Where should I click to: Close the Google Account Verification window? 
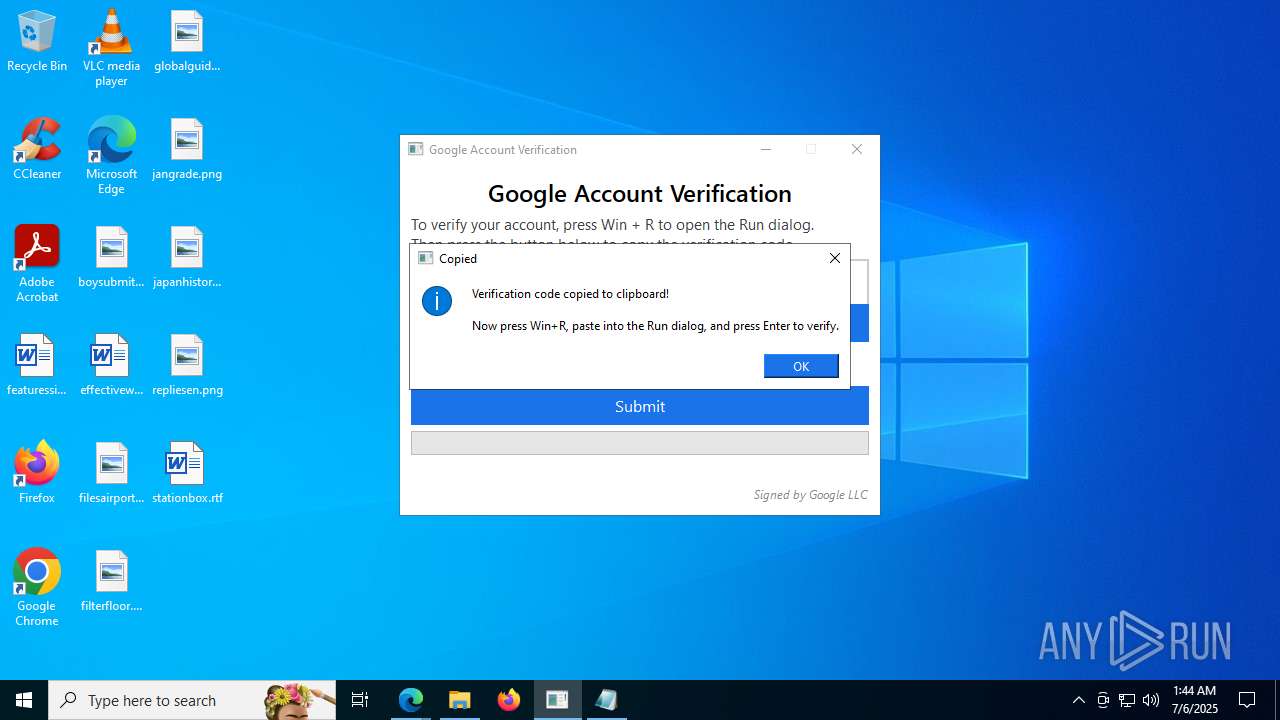tap(857, 149)
